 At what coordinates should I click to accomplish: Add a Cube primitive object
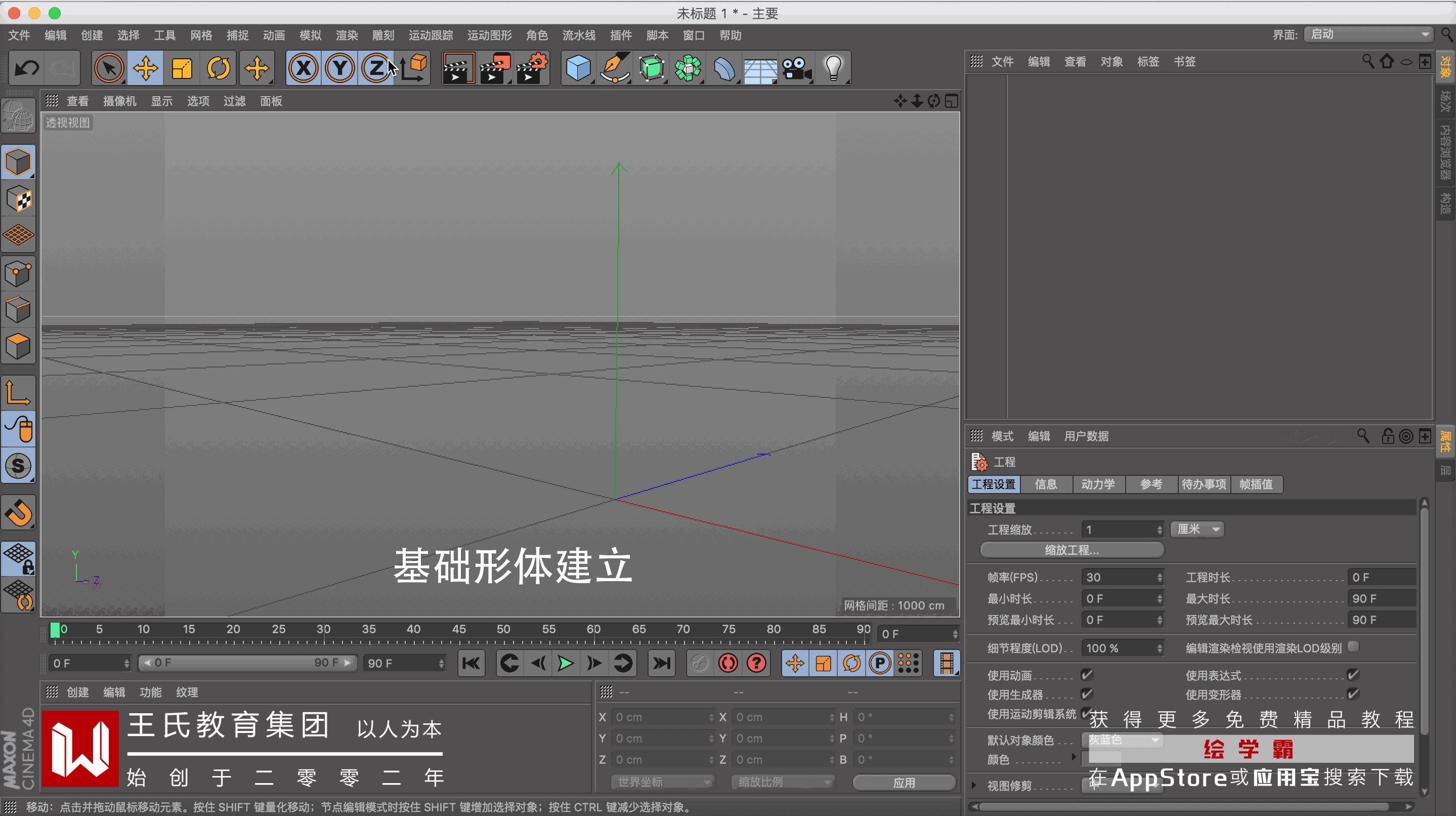[578, 68]
